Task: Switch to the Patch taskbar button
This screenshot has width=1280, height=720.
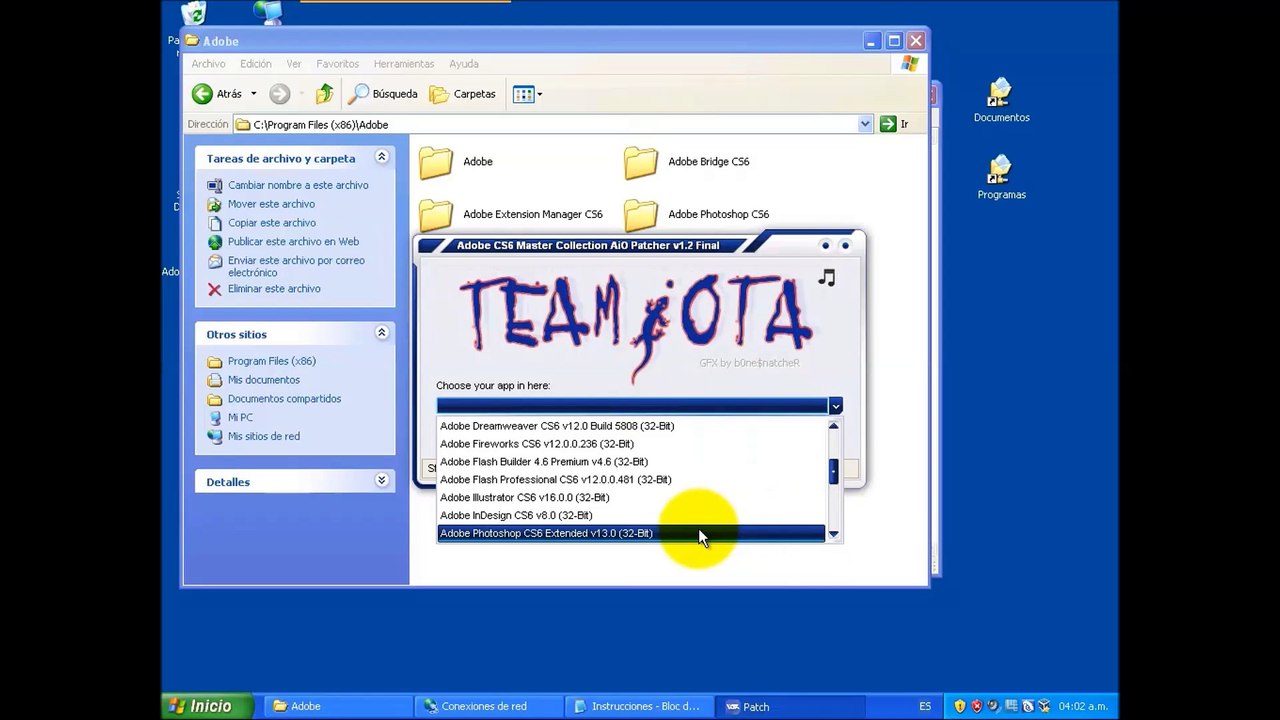Action: tap(789, 706)
